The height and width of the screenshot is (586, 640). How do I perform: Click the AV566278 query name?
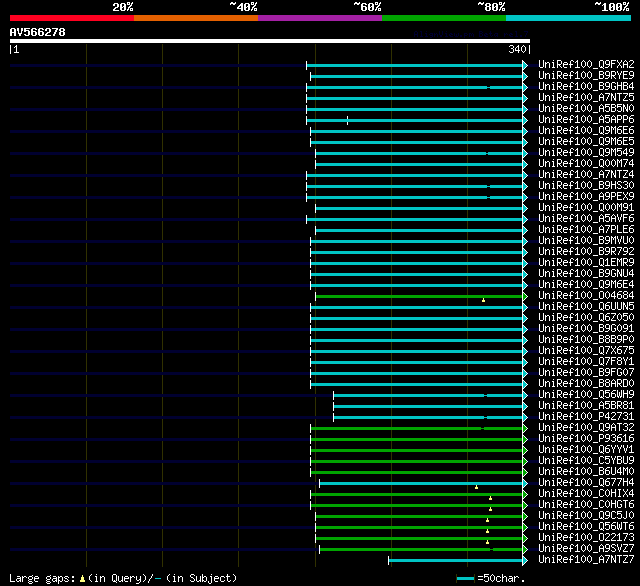[38, 32]
